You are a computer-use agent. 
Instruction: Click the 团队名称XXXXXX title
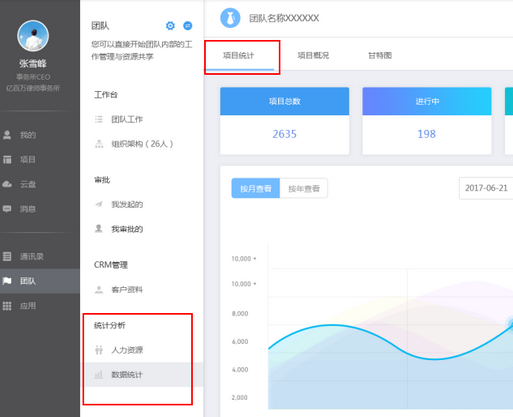click(284, 18)
